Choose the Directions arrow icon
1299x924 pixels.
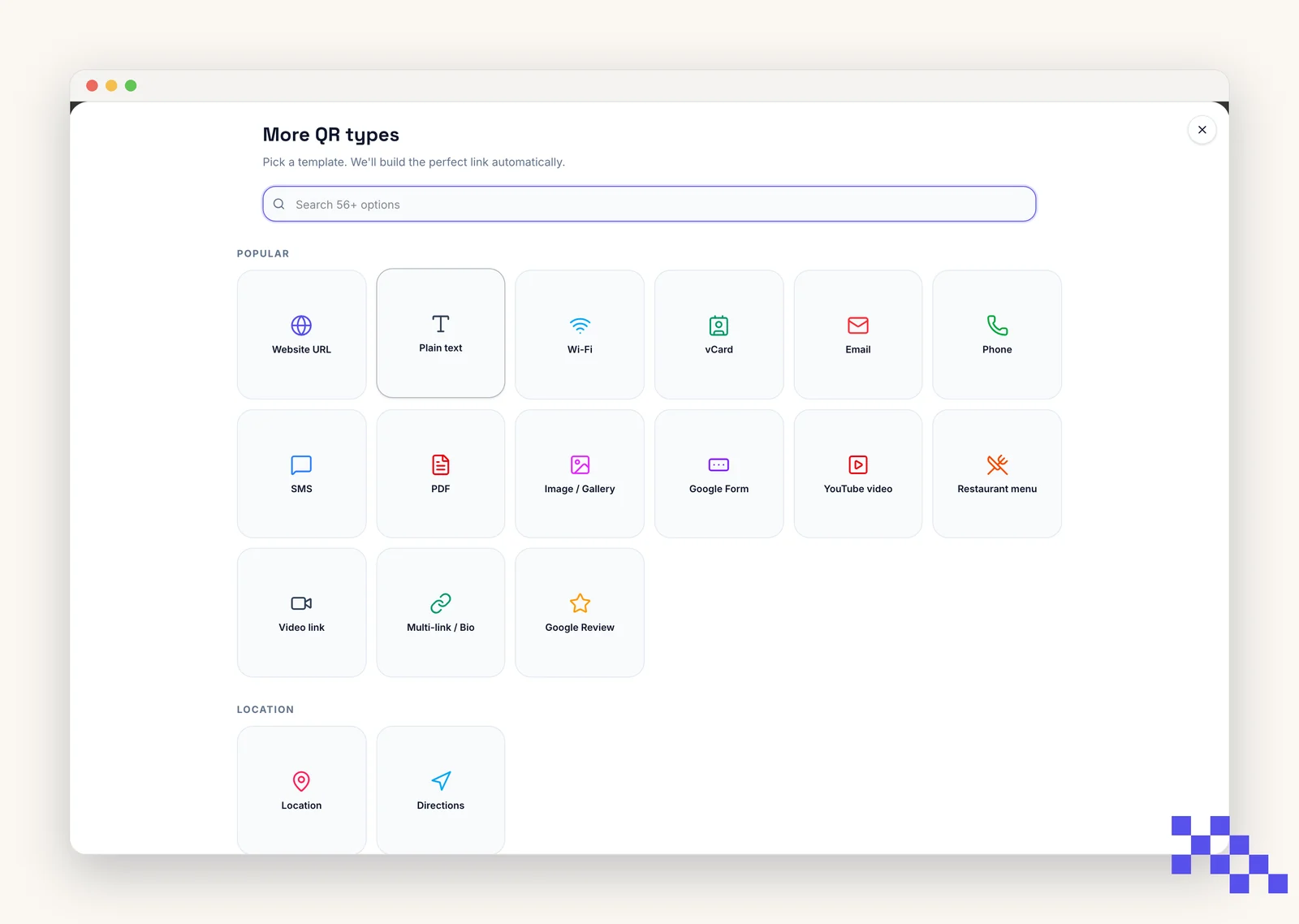click(x=441, y=781)
